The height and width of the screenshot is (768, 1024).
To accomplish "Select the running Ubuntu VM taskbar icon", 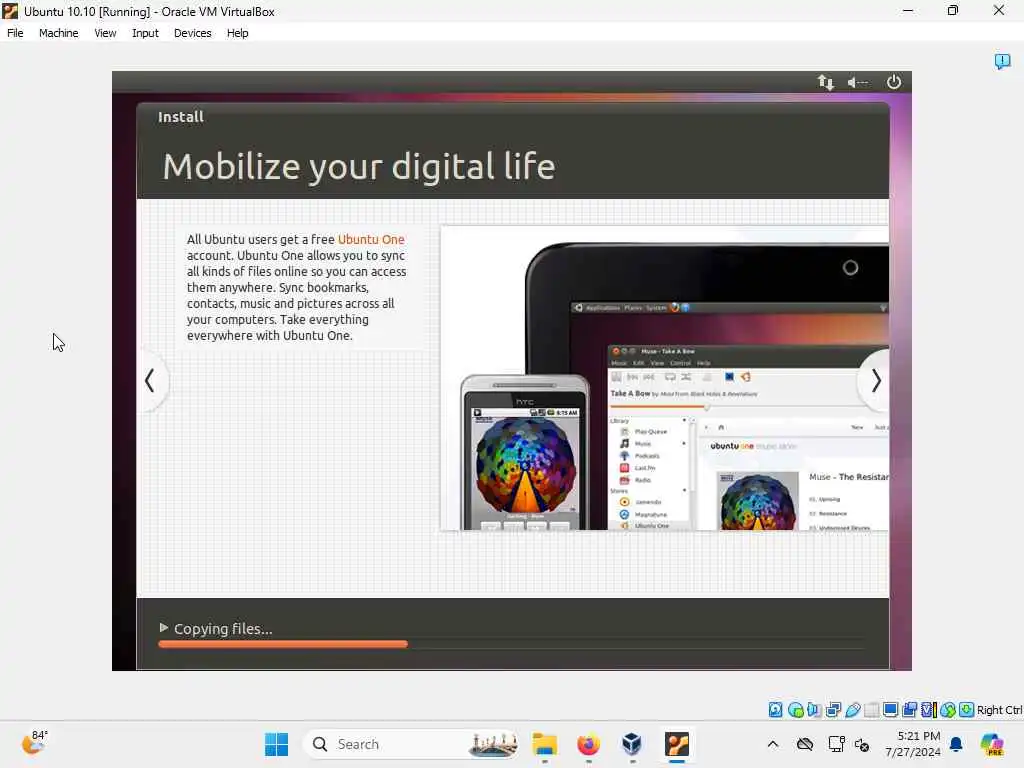I will pos(677,744).
